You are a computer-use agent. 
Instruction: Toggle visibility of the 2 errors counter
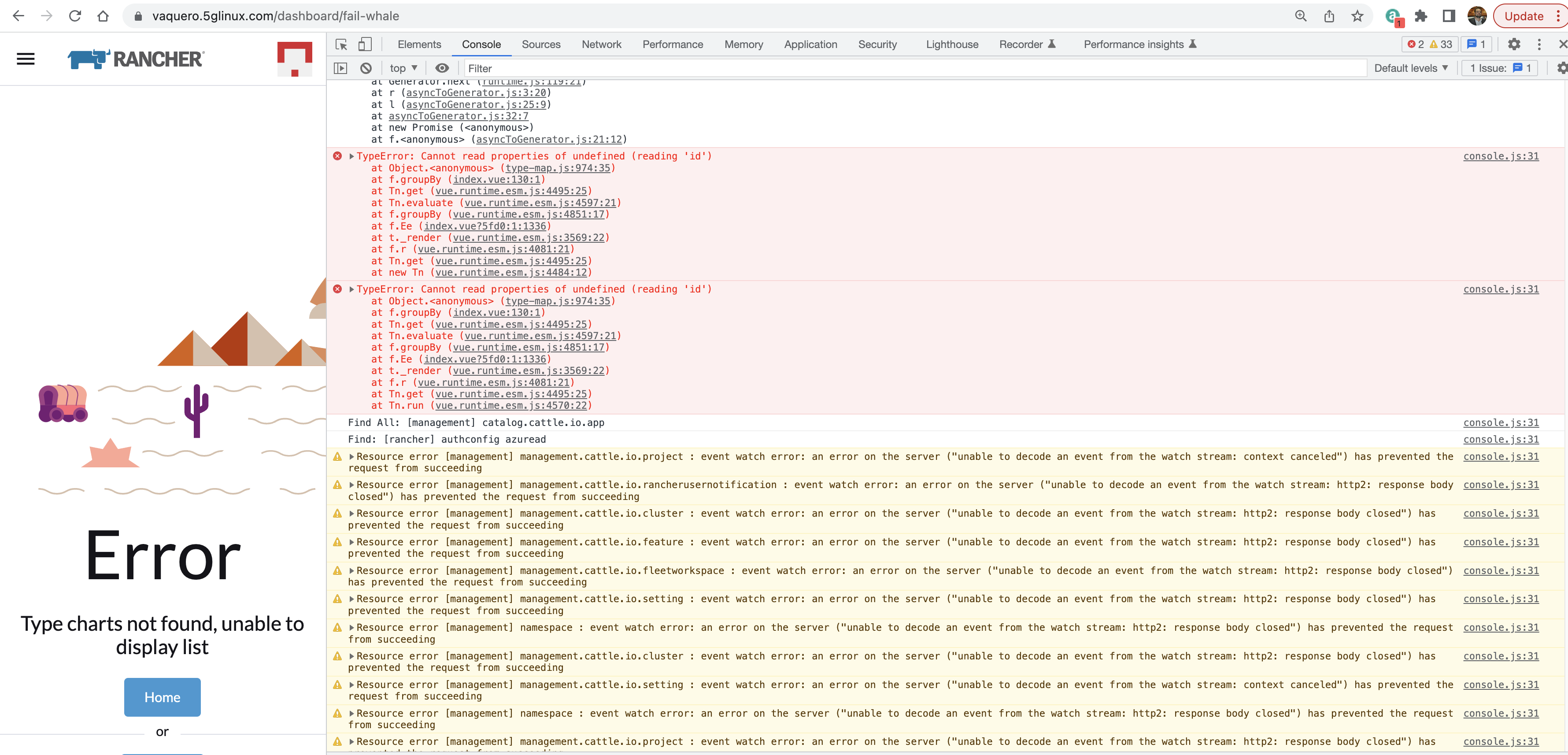point(1417,44)
